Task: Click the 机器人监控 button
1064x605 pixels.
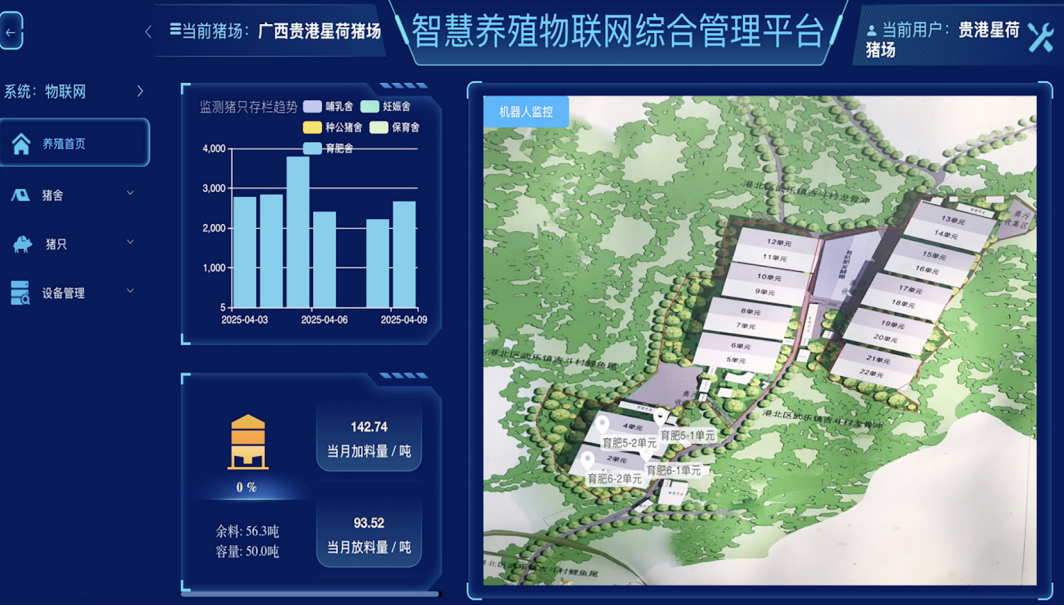Action: [526, 112]
